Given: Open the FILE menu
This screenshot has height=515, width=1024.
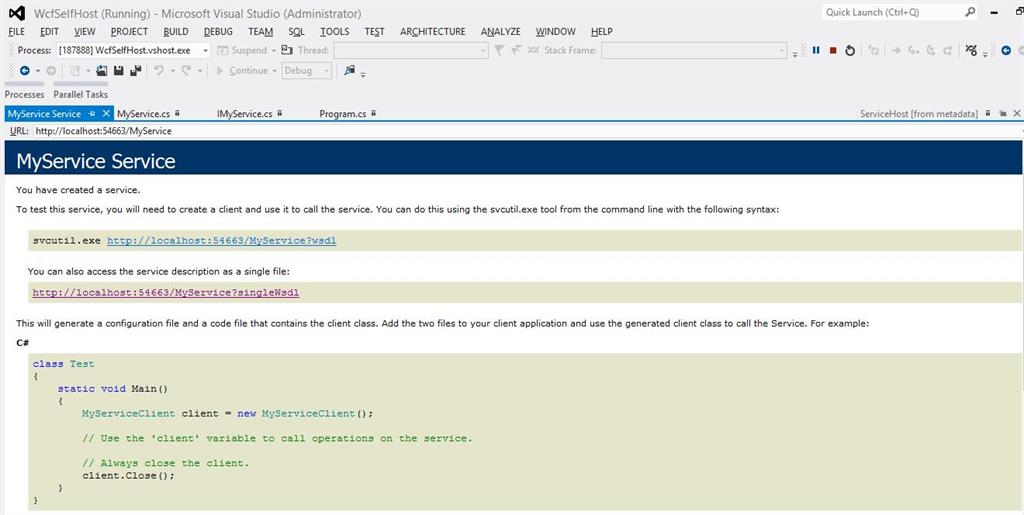Looking at the screenshot, I should point(16,31).
